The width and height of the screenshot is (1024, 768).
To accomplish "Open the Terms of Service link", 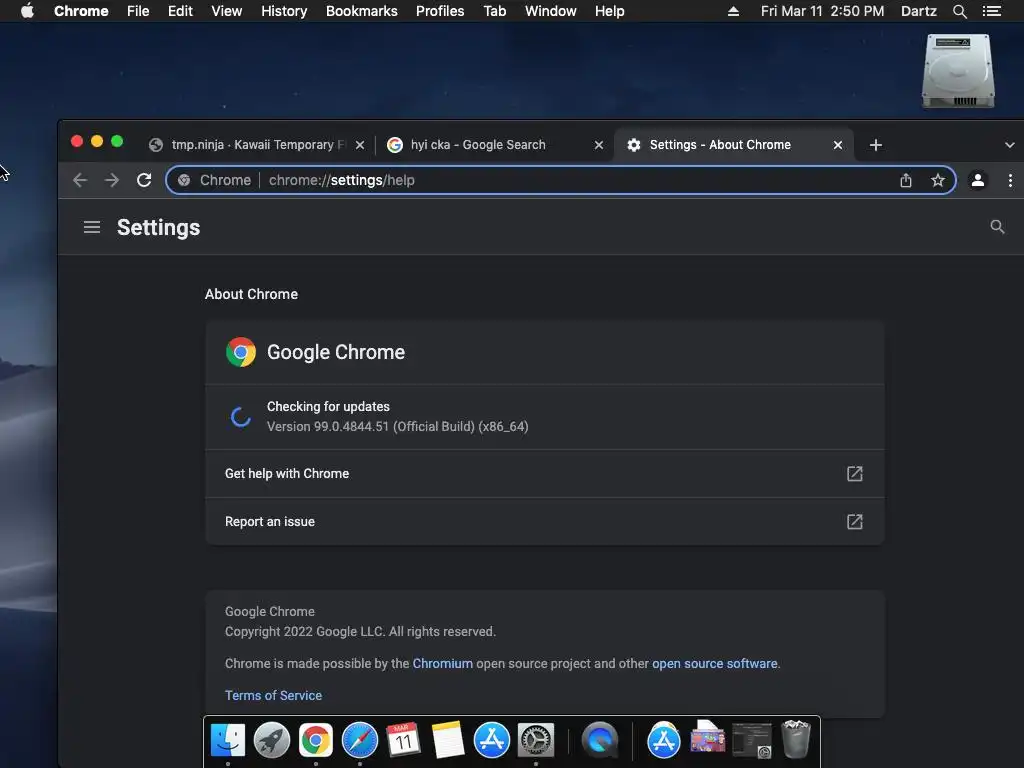I will tap(273, 696).
